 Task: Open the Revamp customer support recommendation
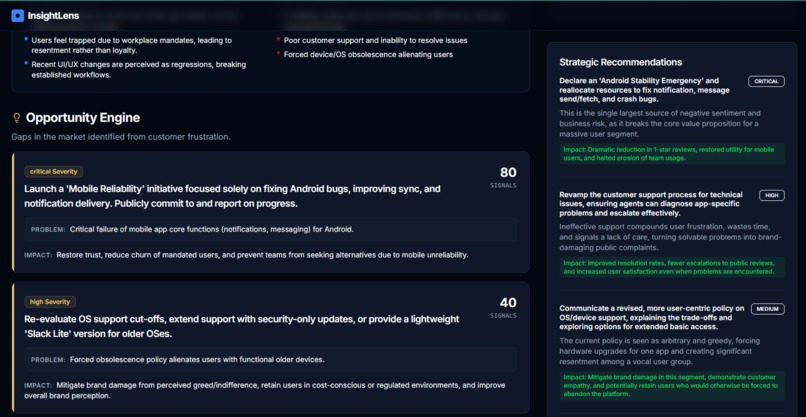pyautogui.click(x=651, y=204)
